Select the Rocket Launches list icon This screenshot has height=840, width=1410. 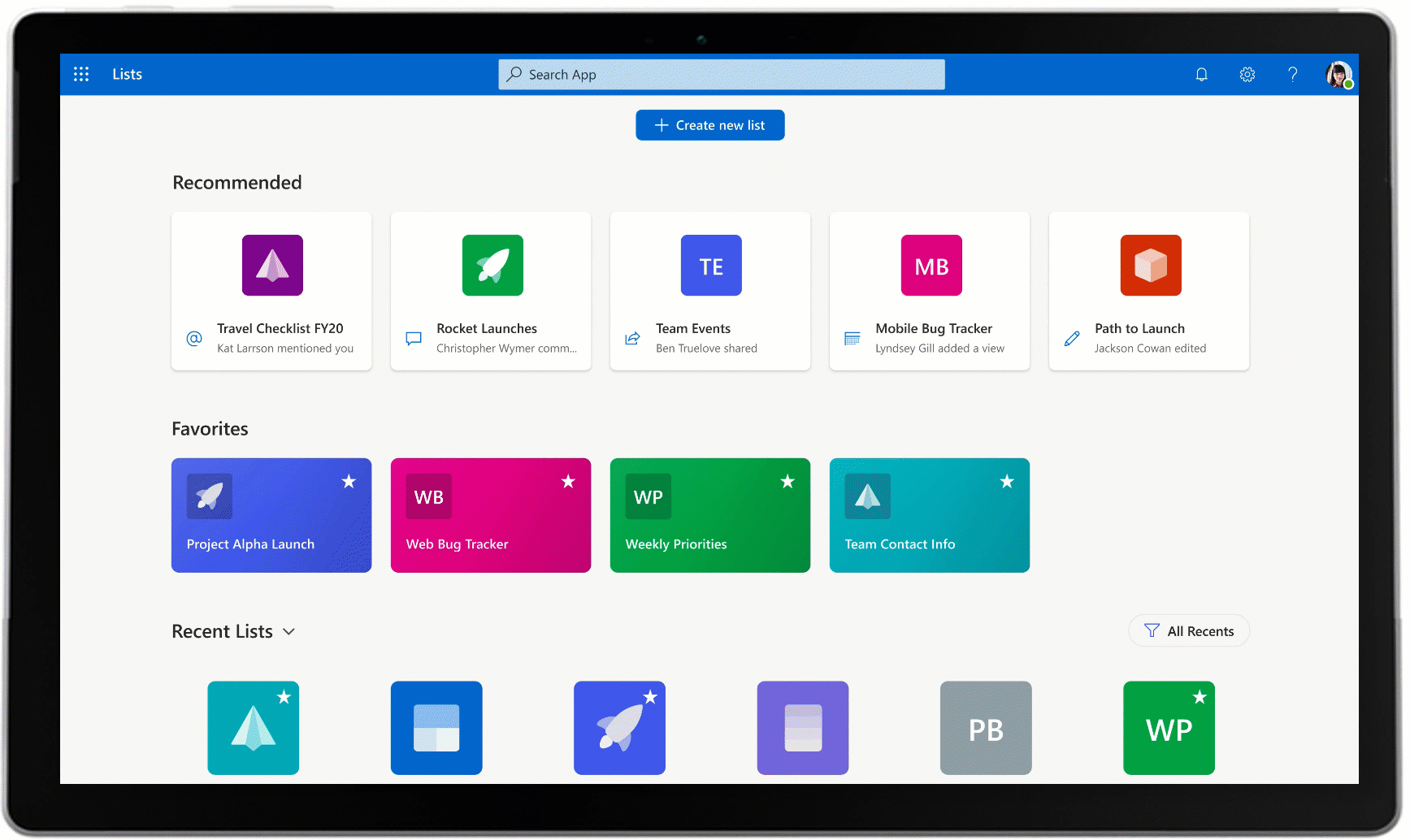tap(491, 265)
